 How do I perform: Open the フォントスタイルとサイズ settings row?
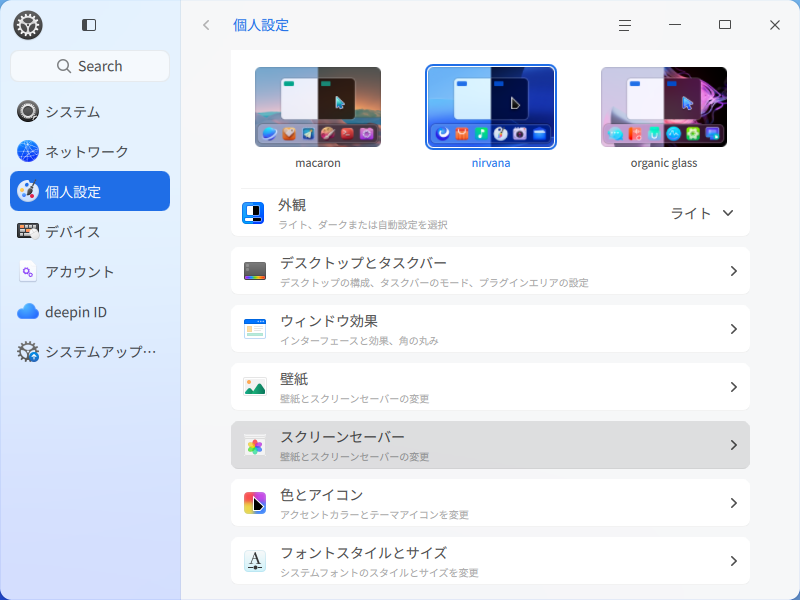490,561
